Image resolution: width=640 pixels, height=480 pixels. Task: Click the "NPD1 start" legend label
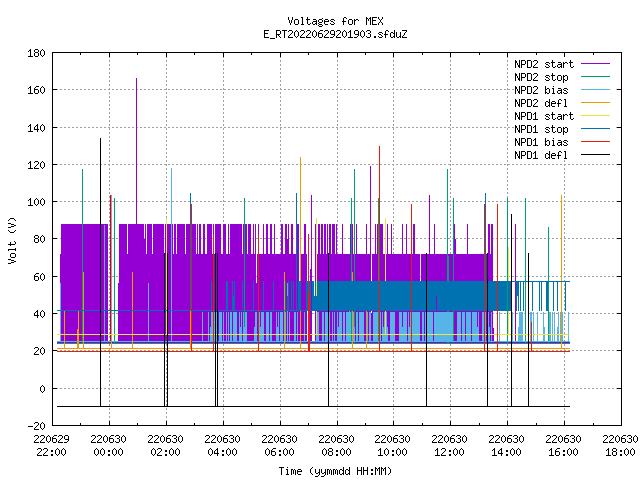pos(544,116)
